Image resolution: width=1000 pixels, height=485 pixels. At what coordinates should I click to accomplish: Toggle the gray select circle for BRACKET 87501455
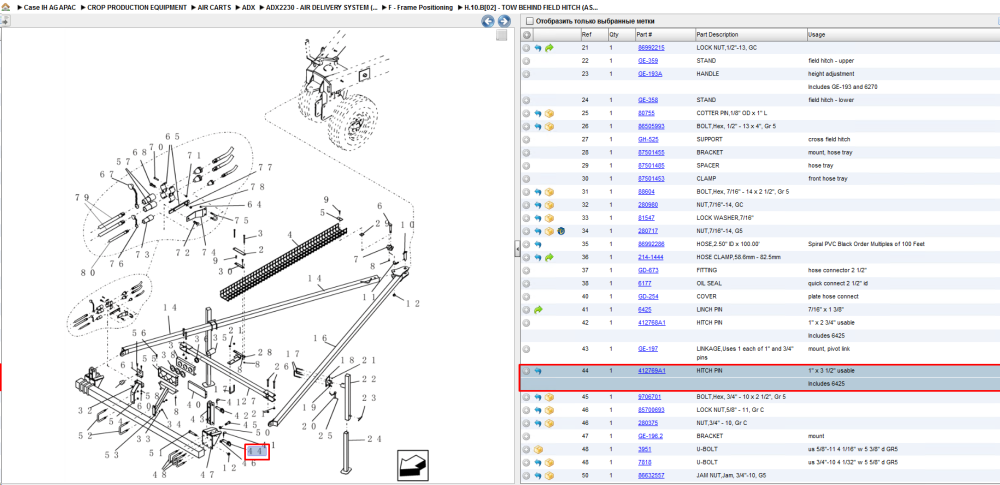pos(527,153)
